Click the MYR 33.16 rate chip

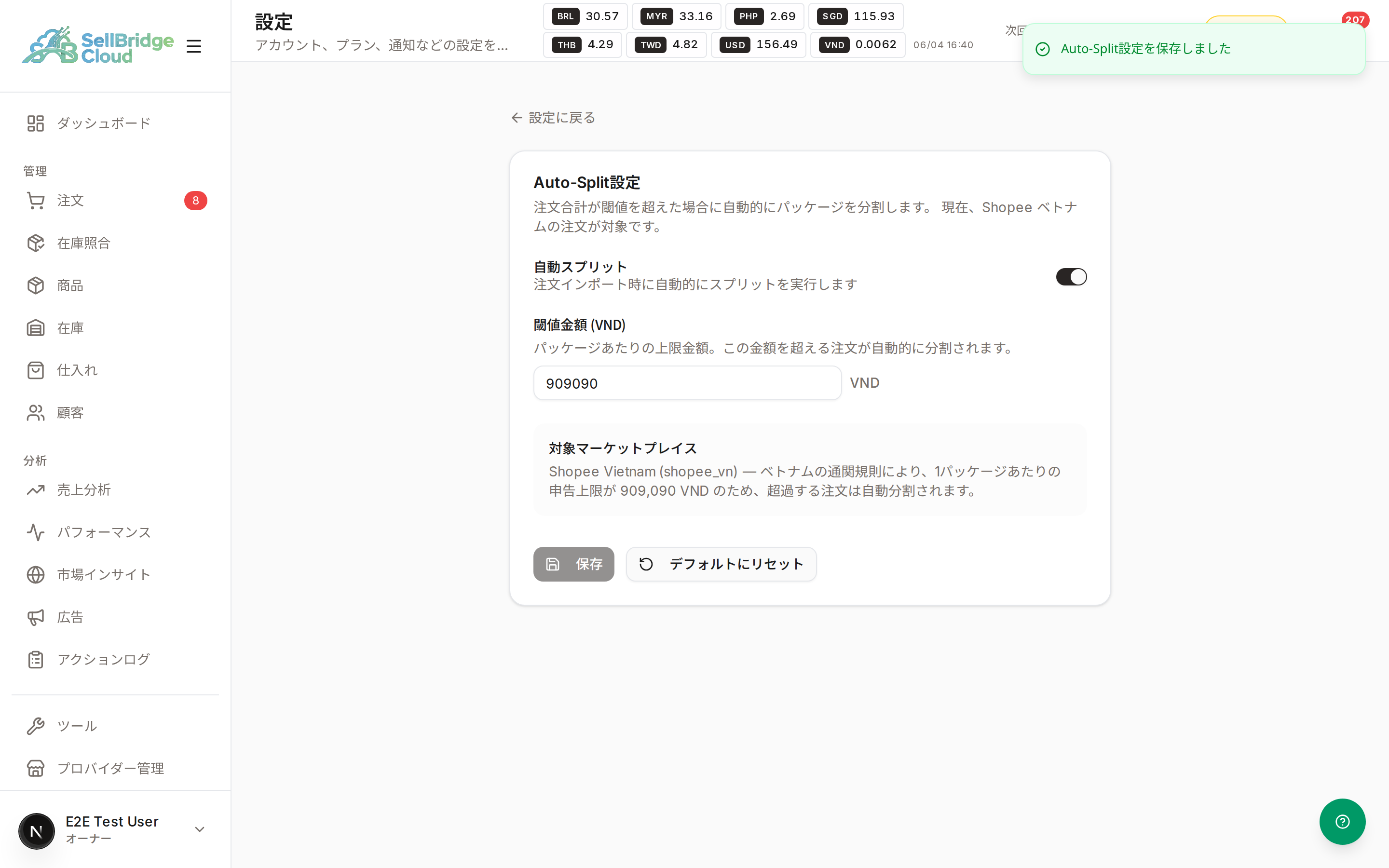(676, 16)
